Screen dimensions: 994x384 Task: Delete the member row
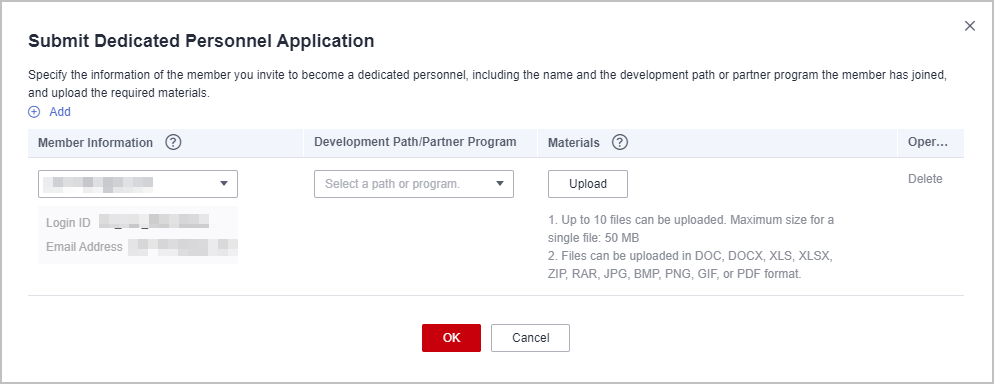click(x=925, y=179)
